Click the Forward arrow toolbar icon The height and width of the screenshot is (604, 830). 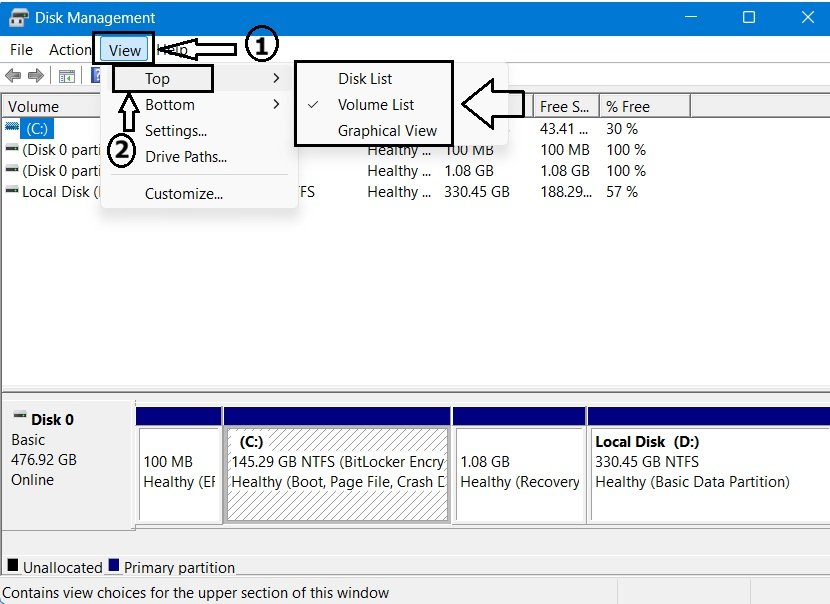(x=35, y=76)
